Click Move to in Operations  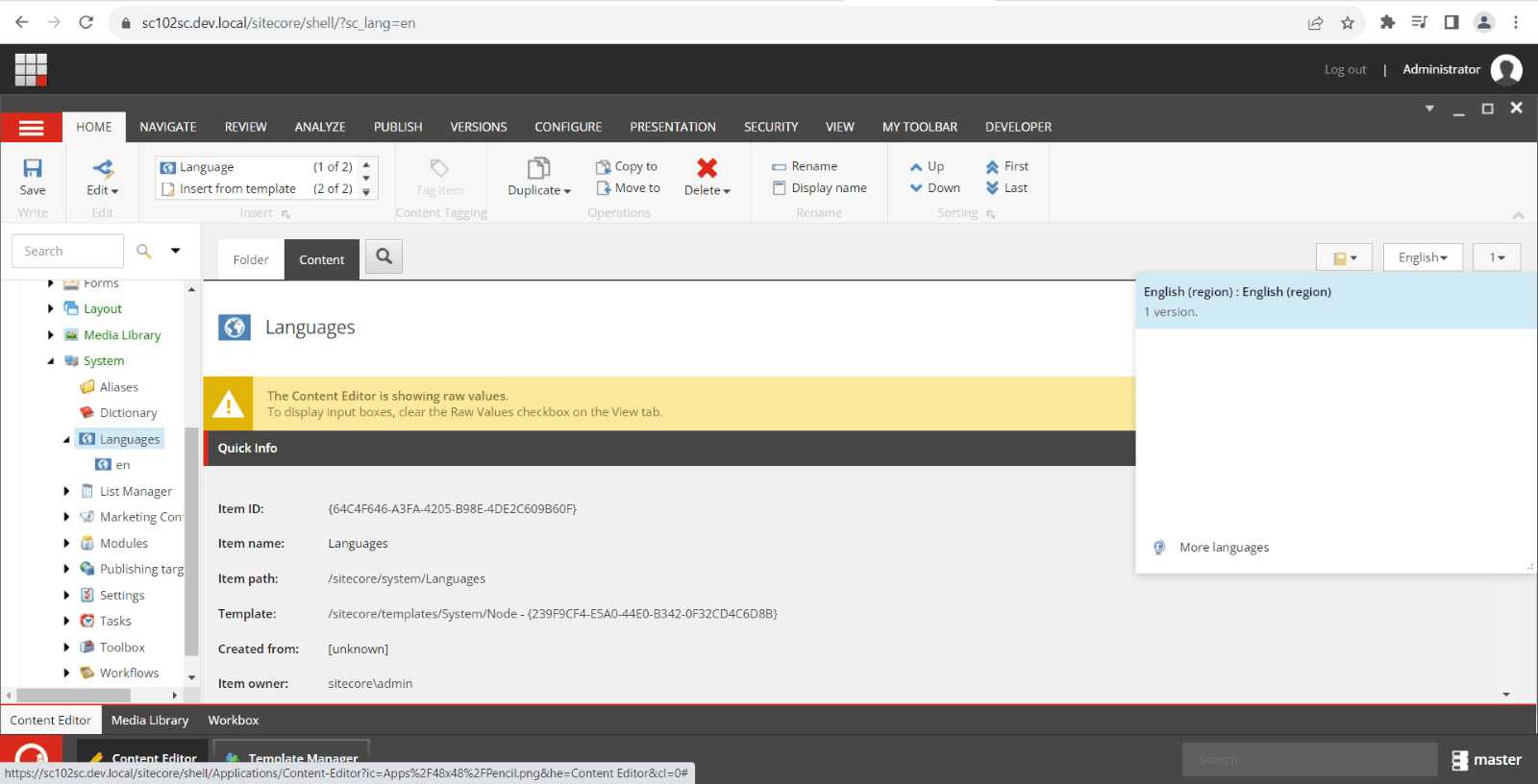pyautogui.click(x=628, y=188)
